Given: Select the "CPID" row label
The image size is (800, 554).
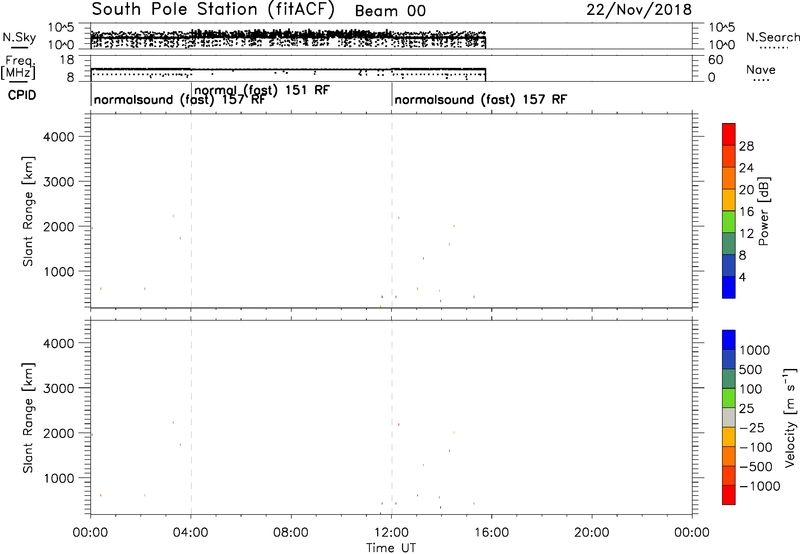Looking at the screenshot, I should tap(22, 95).
